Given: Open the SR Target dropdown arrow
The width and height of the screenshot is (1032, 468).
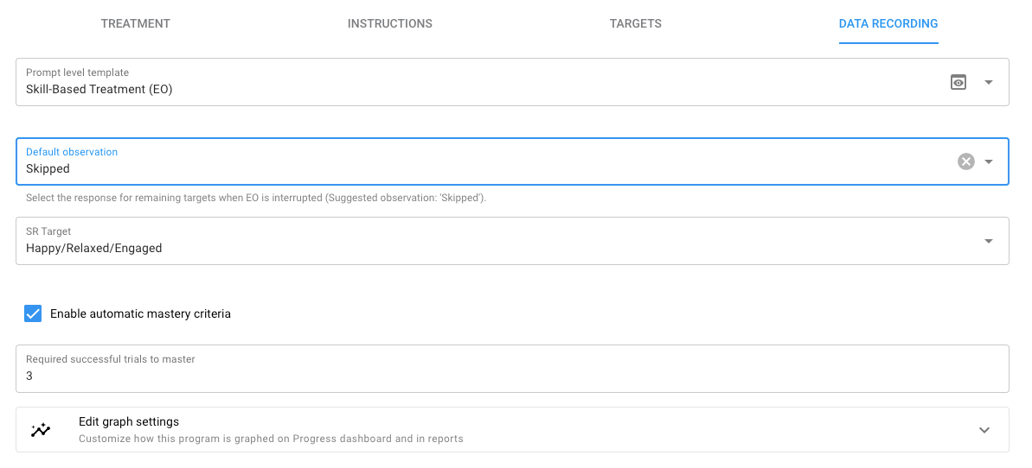Looking at the screenshot, I should (x=989, y=241).
